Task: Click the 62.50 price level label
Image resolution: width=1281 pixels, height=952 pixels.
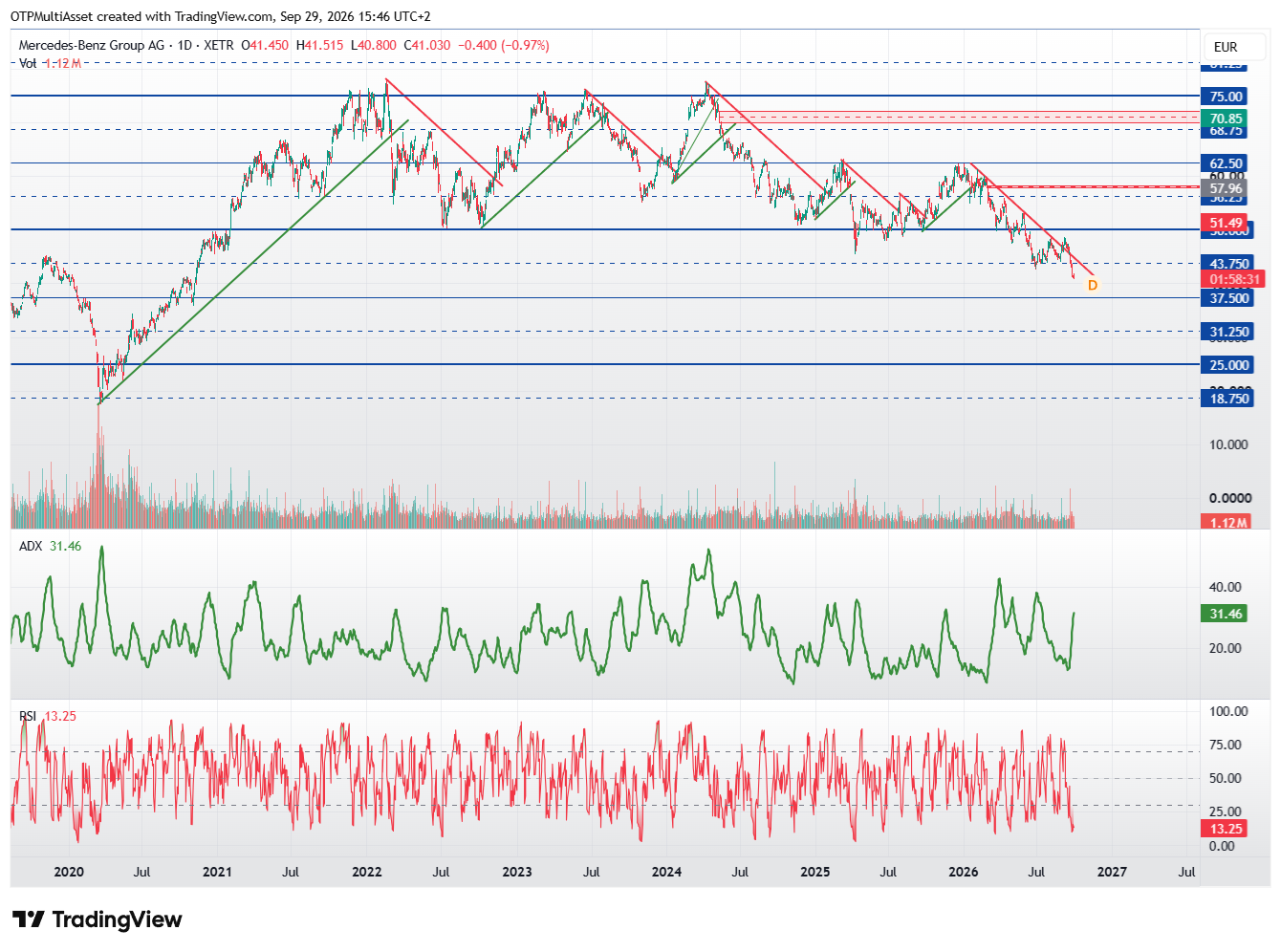Action: point(1226,163)
